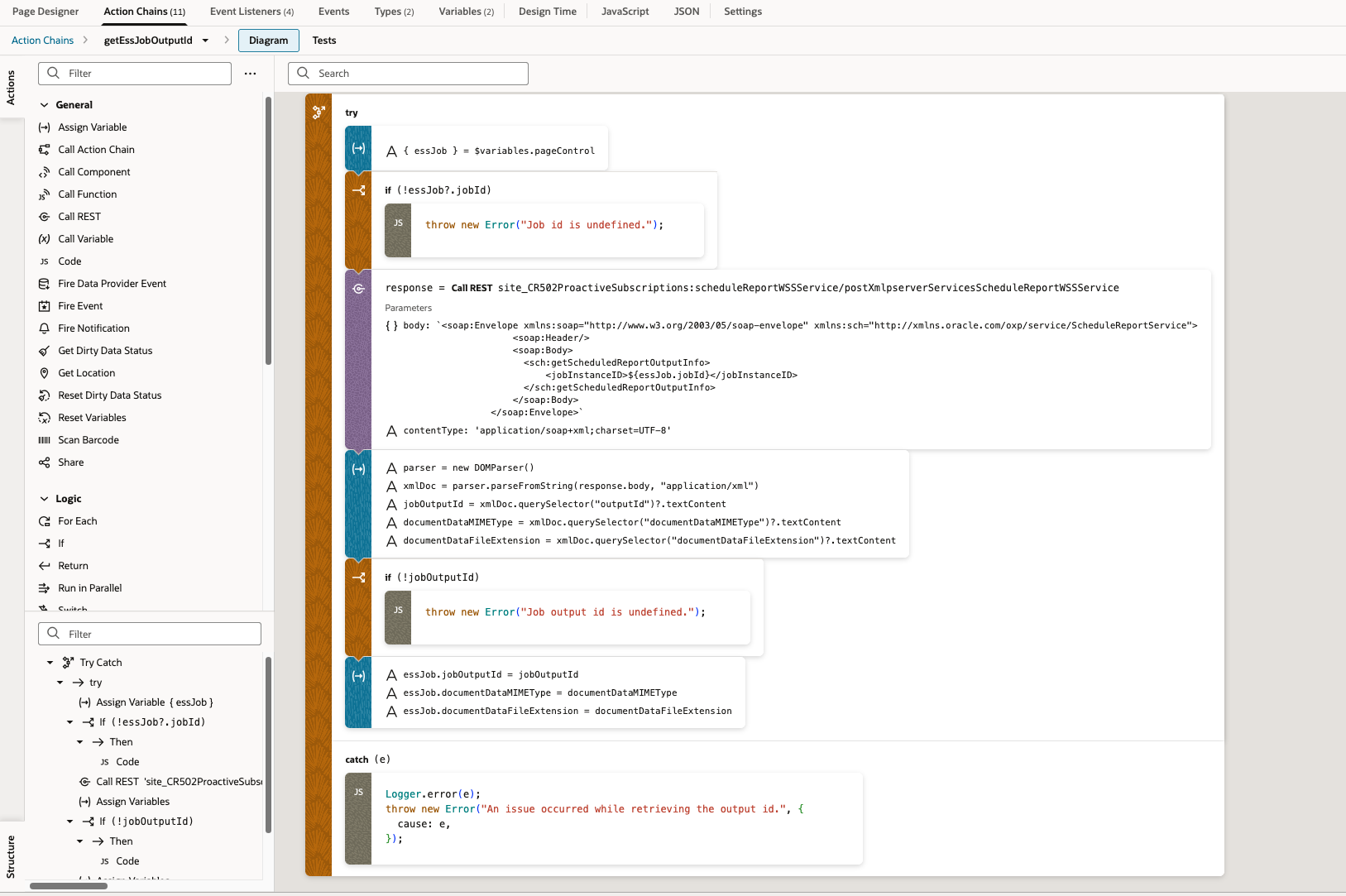Screen dimensions: 1346x896
Task: Open the actions palette three-dot menu
Action: 250,74
